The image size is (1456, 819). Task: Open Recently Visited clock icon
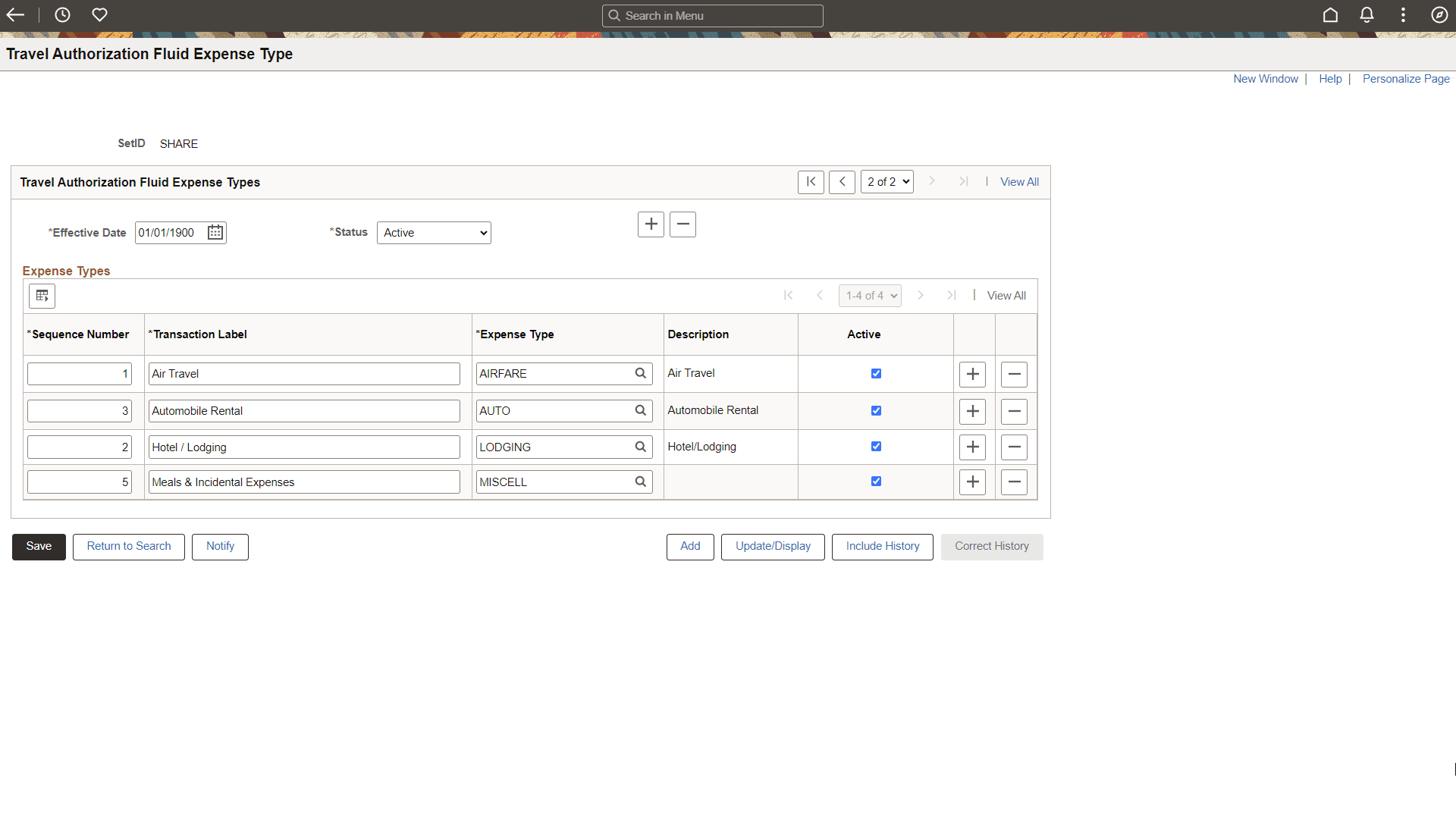[x=62, y=15]
